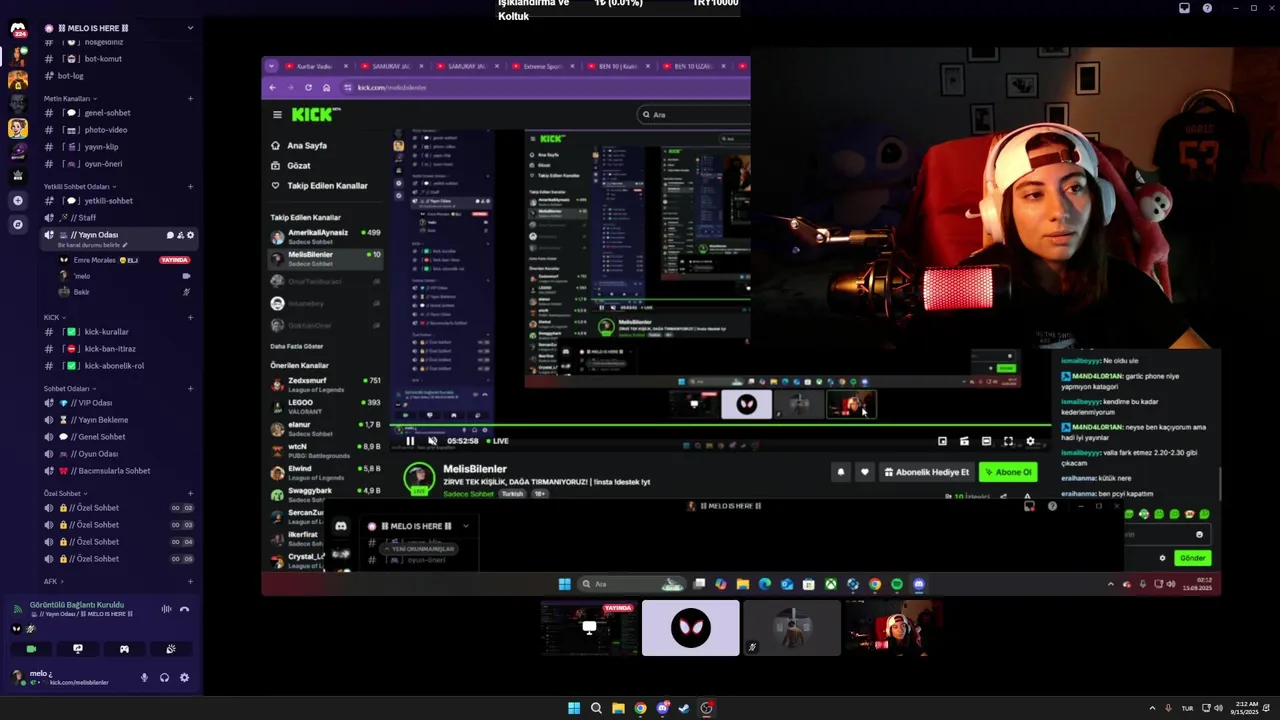Viewport: 1280px width, 720px height.
Task: Switch to Kurtlar Vadisi browser tab
Action: pyautogui.click(x=315, y=66)
